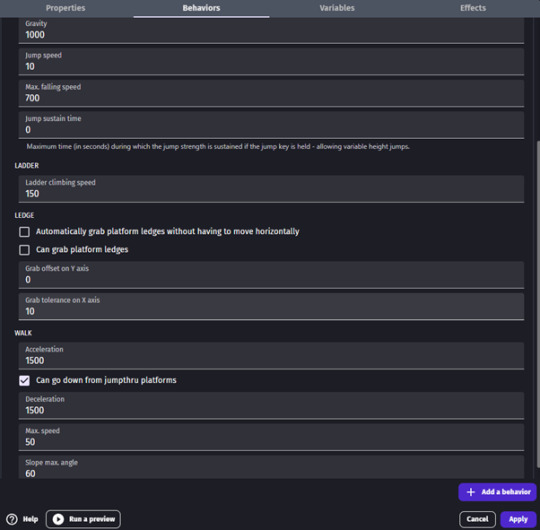Image resolution: width=540 pixels, height=530 pixels.
Task: Click the Gravity value field
Action: coord(271,31)
